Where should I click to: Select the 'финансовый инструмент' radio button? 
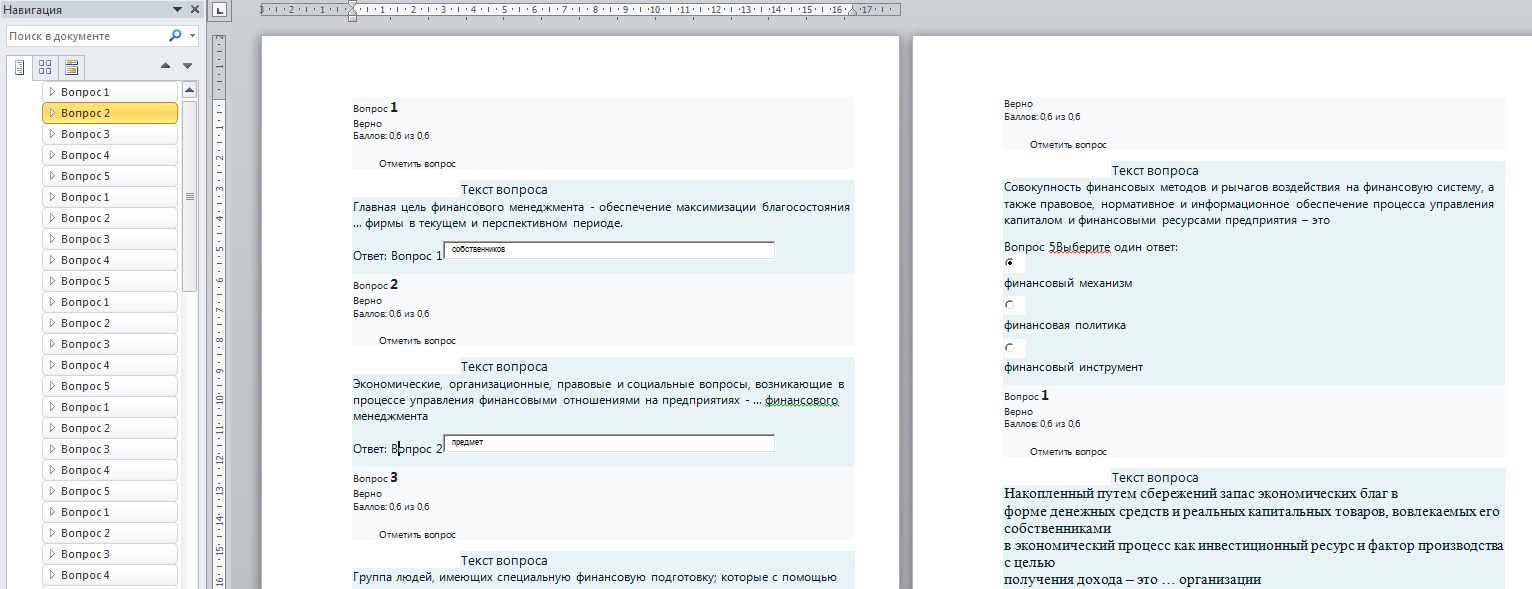tap(1010, 347)
